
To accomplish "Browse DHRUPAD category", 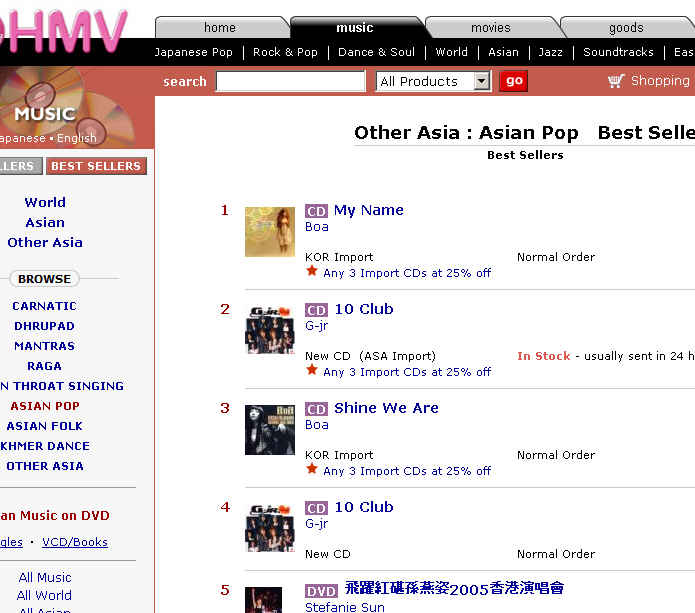I will click(x=44, y=326).
